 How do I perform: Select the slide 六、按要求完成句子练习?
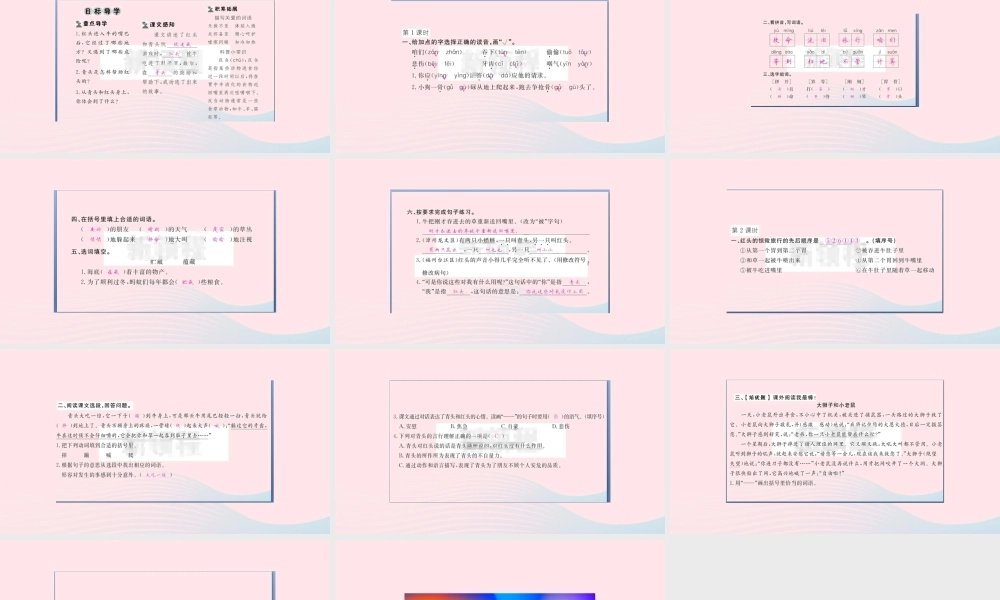pos(500,251)
